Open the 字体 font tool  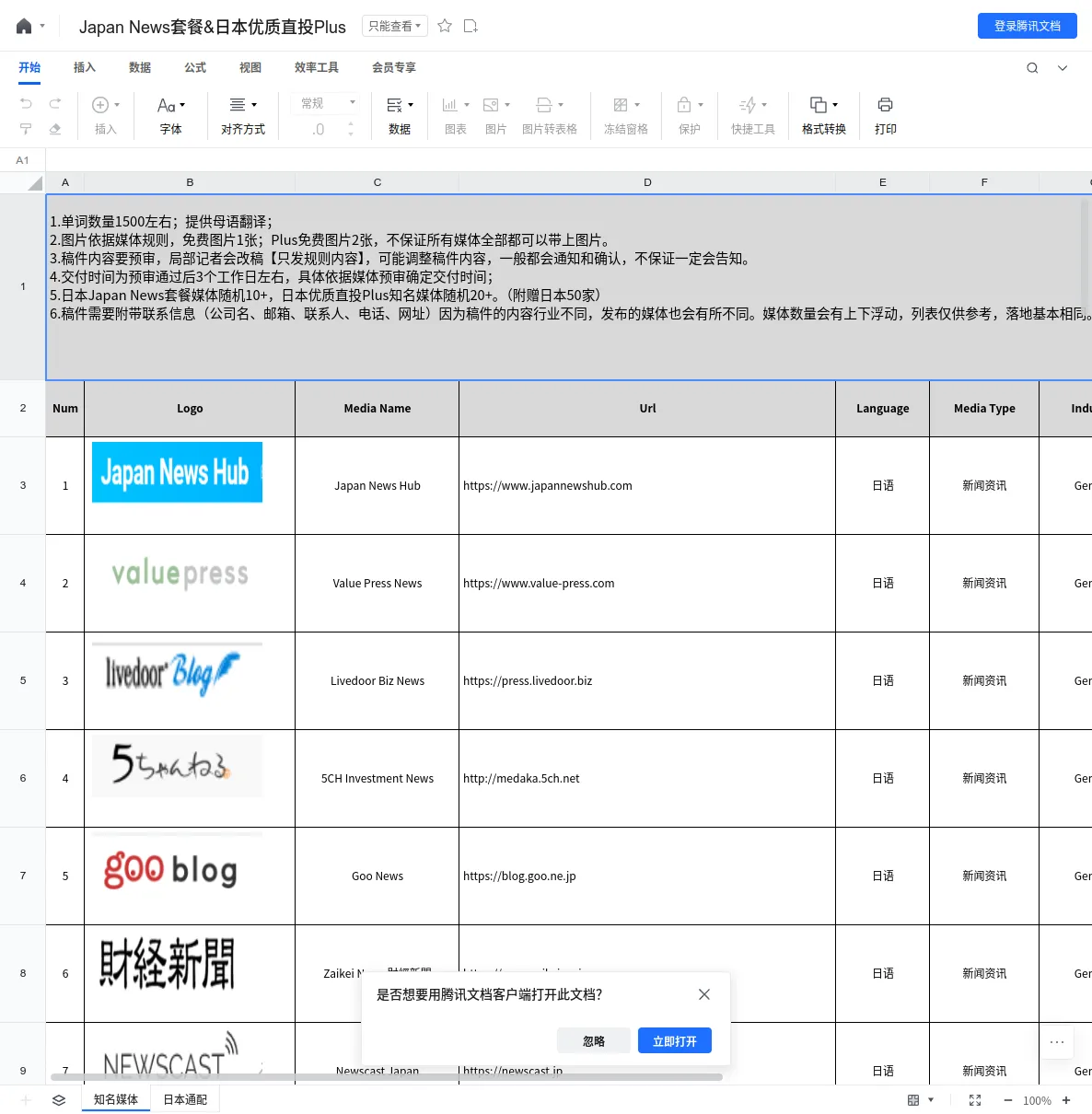[171, 116]
